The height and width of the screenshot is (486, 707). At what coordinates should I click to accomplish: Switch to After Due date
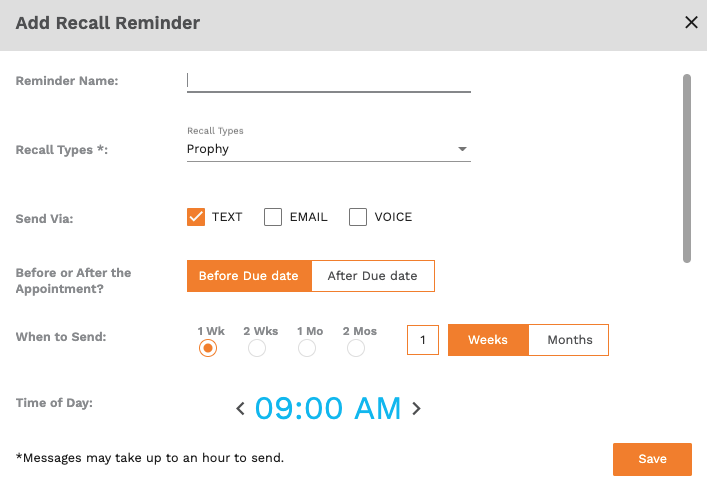click(373, 276)
